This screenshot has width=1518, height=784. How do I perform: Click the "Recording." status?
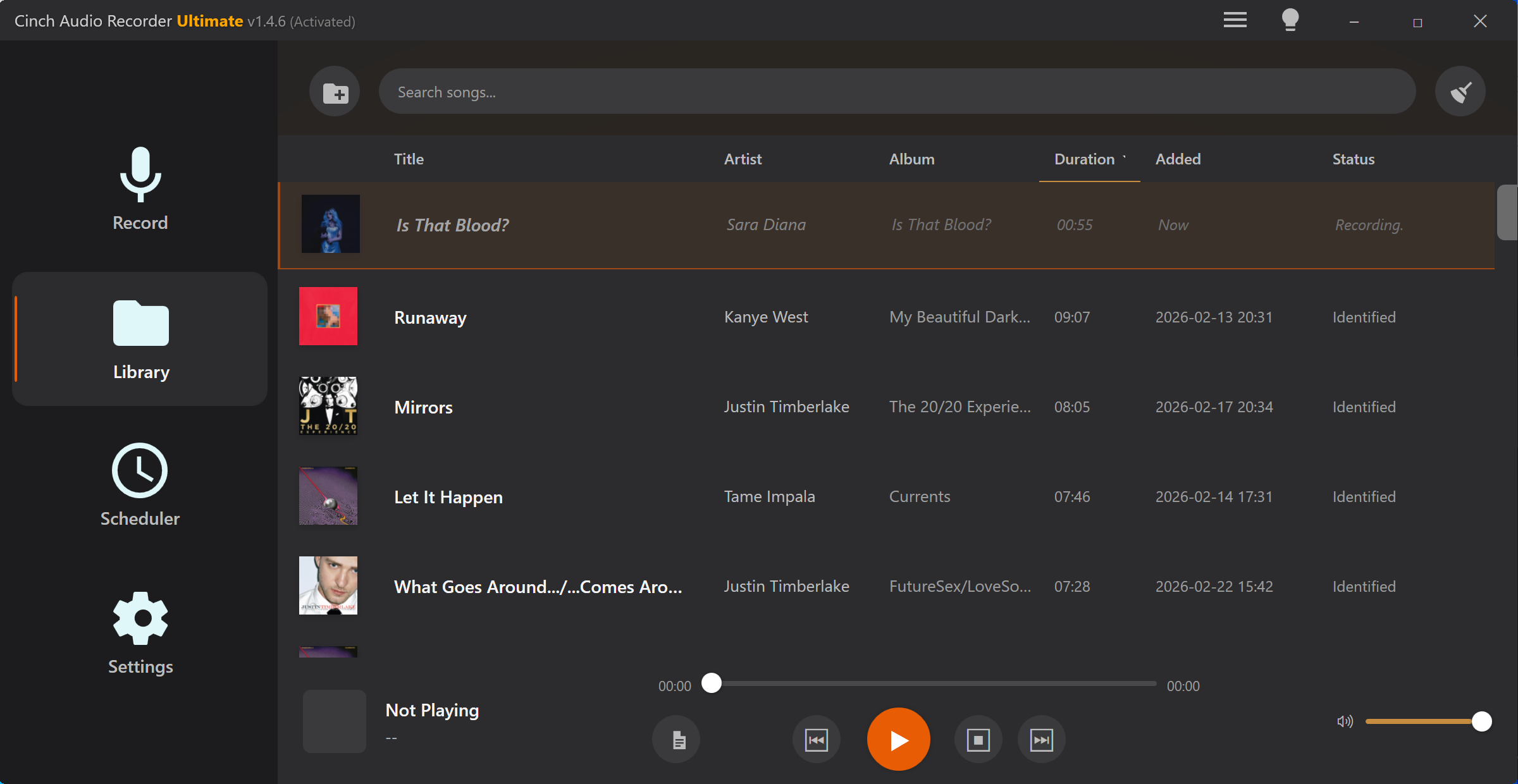(1368, 224)
